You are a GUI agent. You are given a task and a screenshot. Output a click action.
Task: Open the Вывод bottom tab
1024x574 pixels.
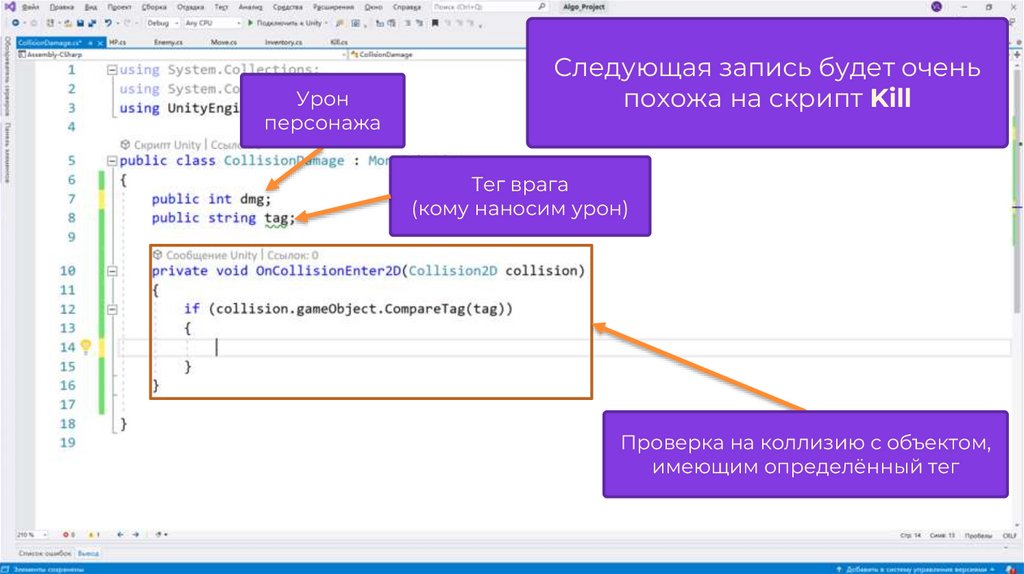tap(88, 553)
